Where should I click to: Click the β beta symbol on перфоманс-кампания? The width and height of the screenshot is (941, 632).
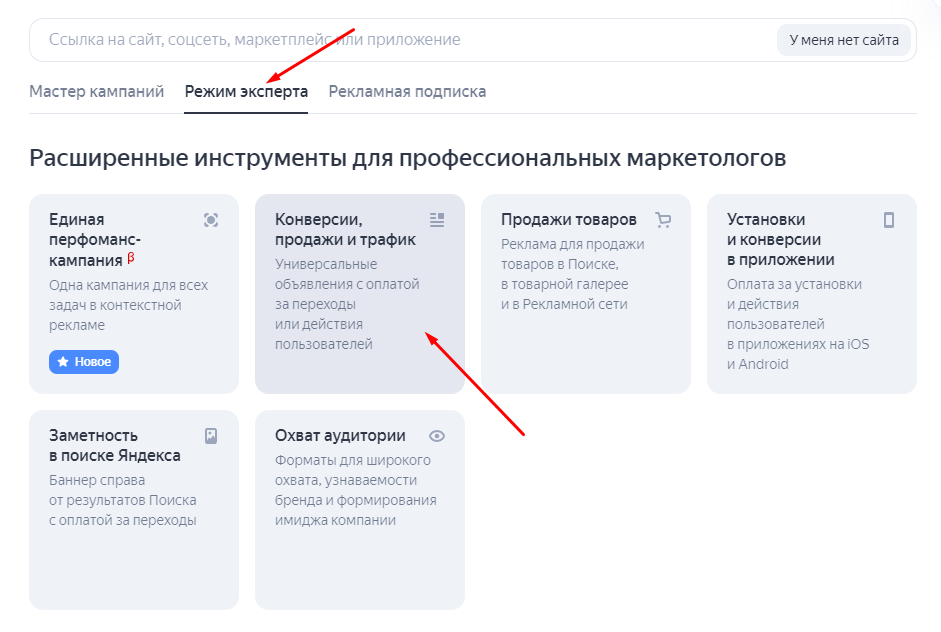point(131,256)
